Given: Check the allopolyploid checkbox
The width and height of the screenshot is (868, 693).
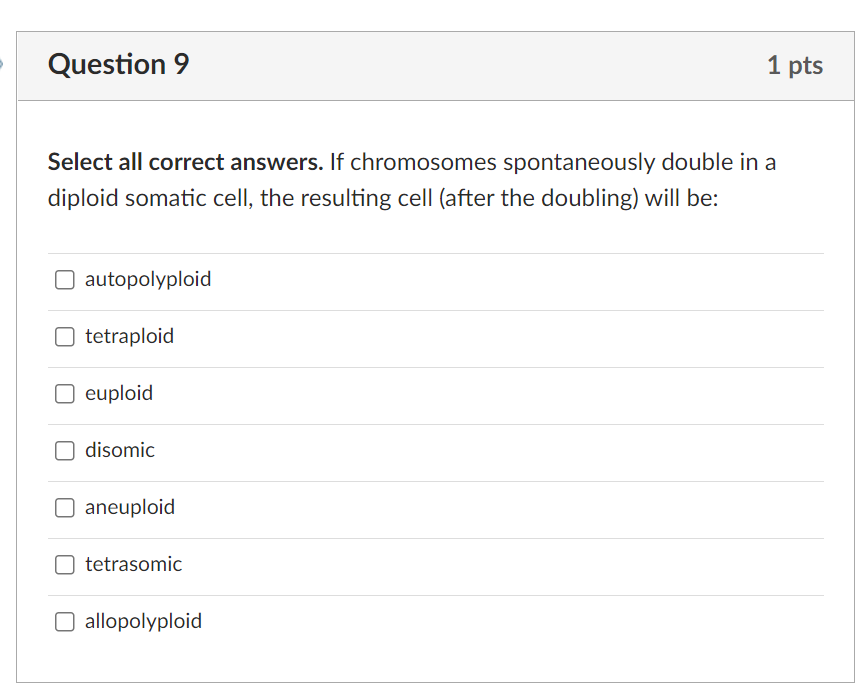Looking at the screenshot, I should click(65, 622).
